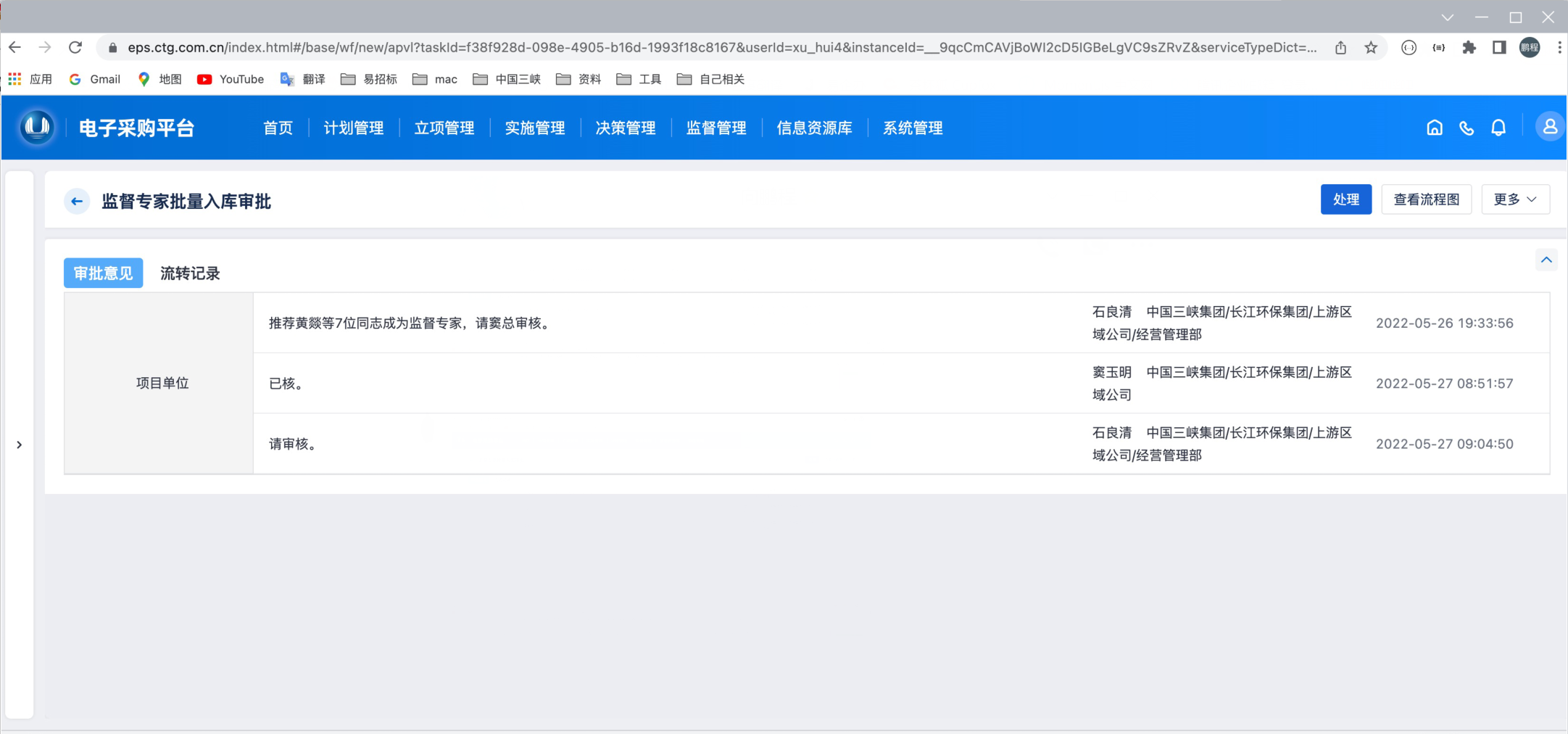
Task: Open 决策管理 menu
Action: click(626, 128)
